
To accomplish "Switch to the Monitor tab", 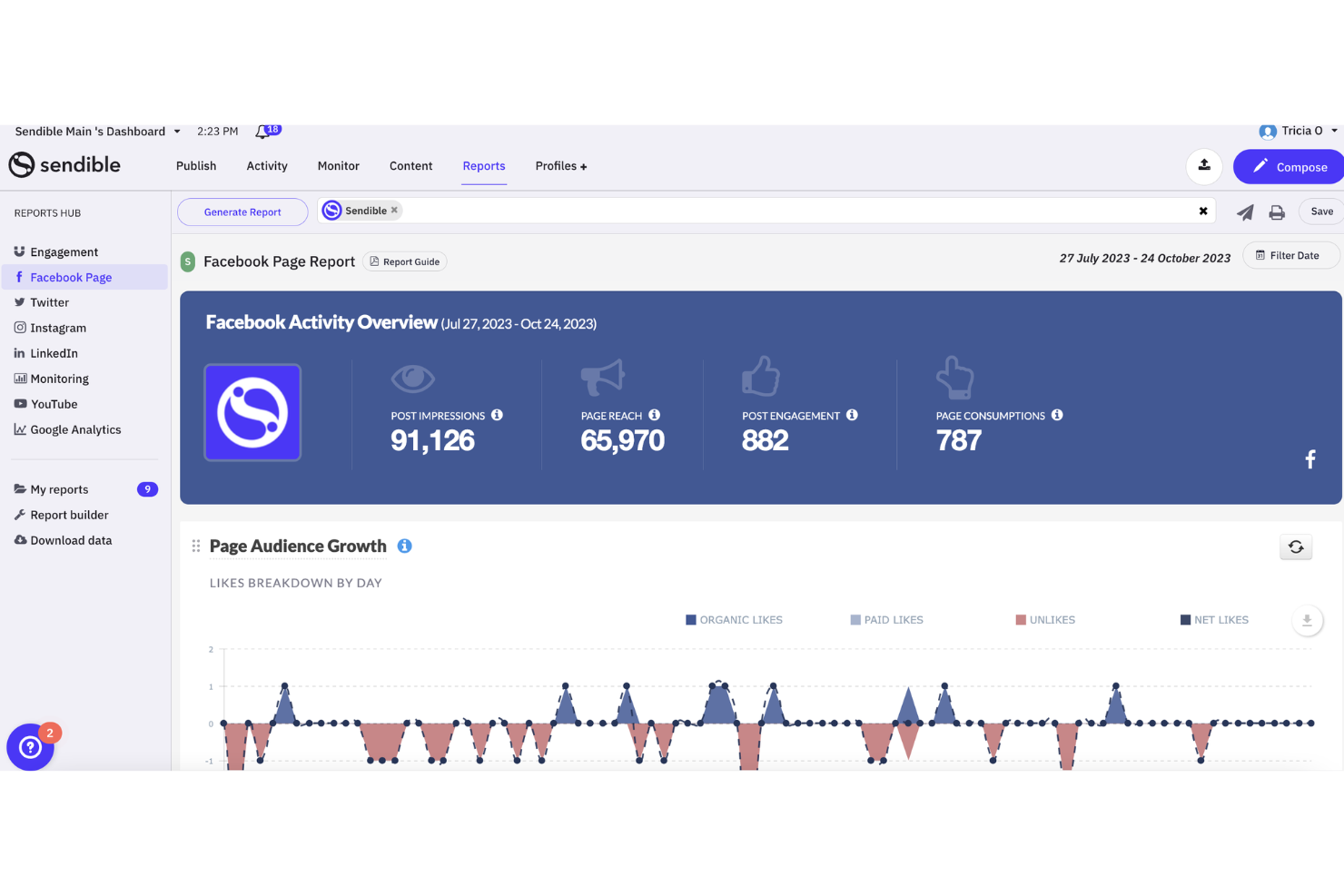I will [x=338, y=166].
